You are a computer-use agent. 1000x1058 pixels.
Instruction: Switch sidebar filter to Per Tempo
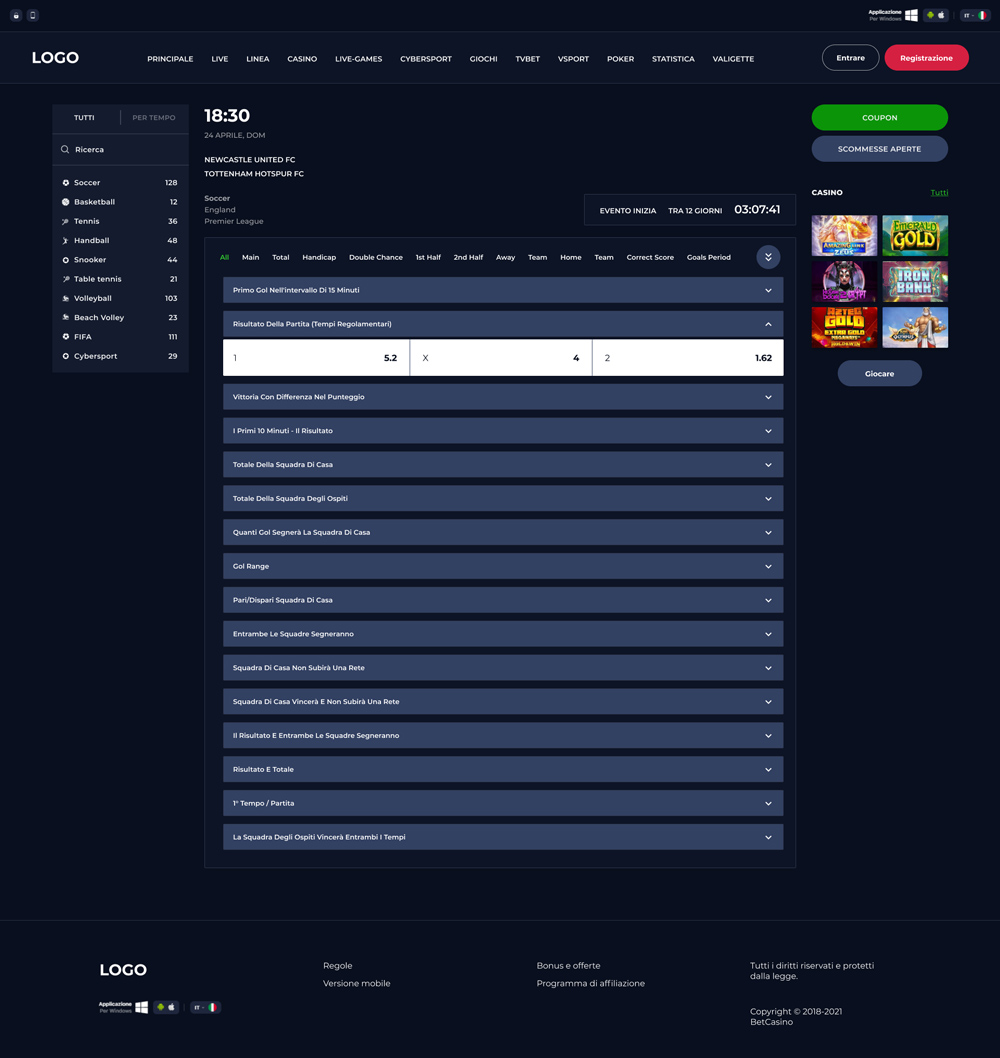click(153, 118)
